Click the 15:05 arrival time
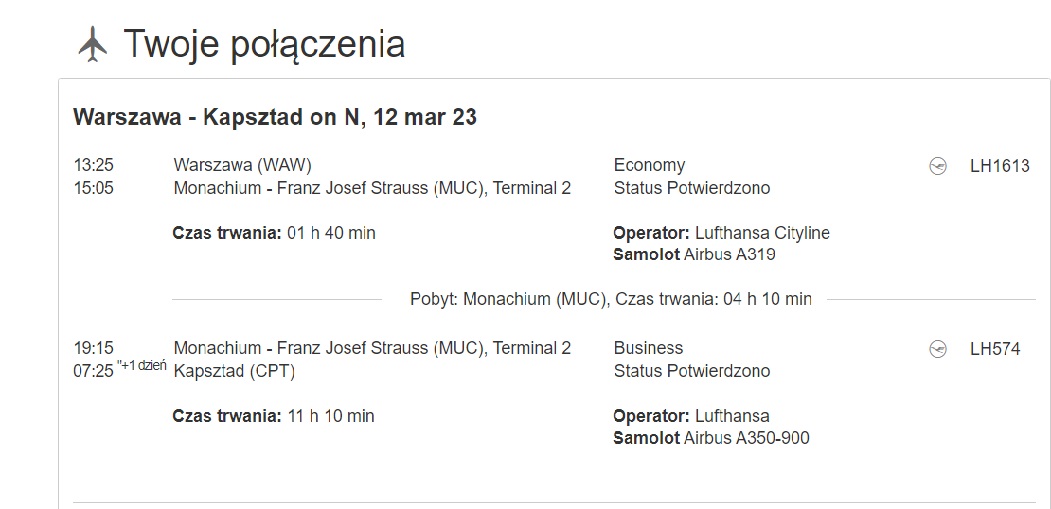Image resolution: width=1051 pixels, height=509 pixels. 93,188
